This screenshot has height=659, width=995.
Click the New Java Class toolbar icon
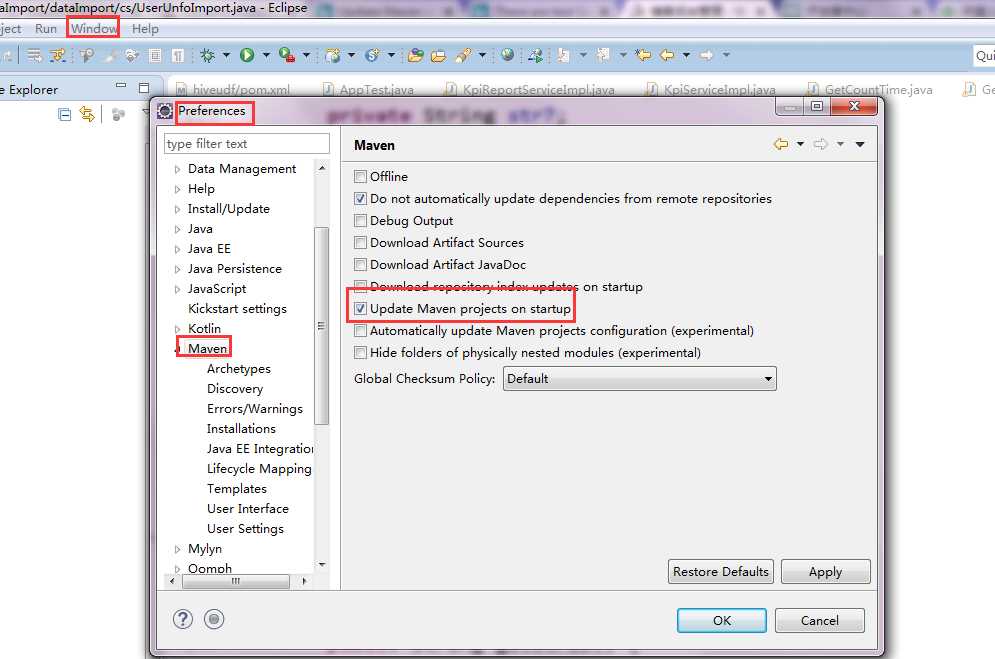click(x=372, y=56)
